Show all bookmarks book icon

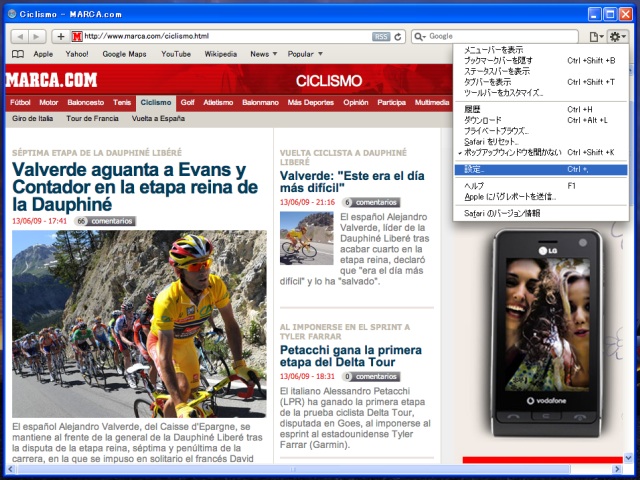(18, 54)
